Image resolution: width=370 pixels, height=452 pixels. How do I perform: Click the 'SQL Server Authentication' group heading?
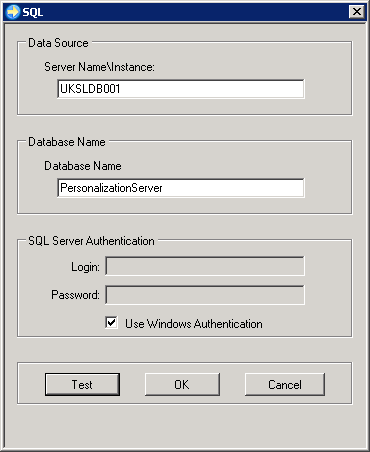pos(91,241)
